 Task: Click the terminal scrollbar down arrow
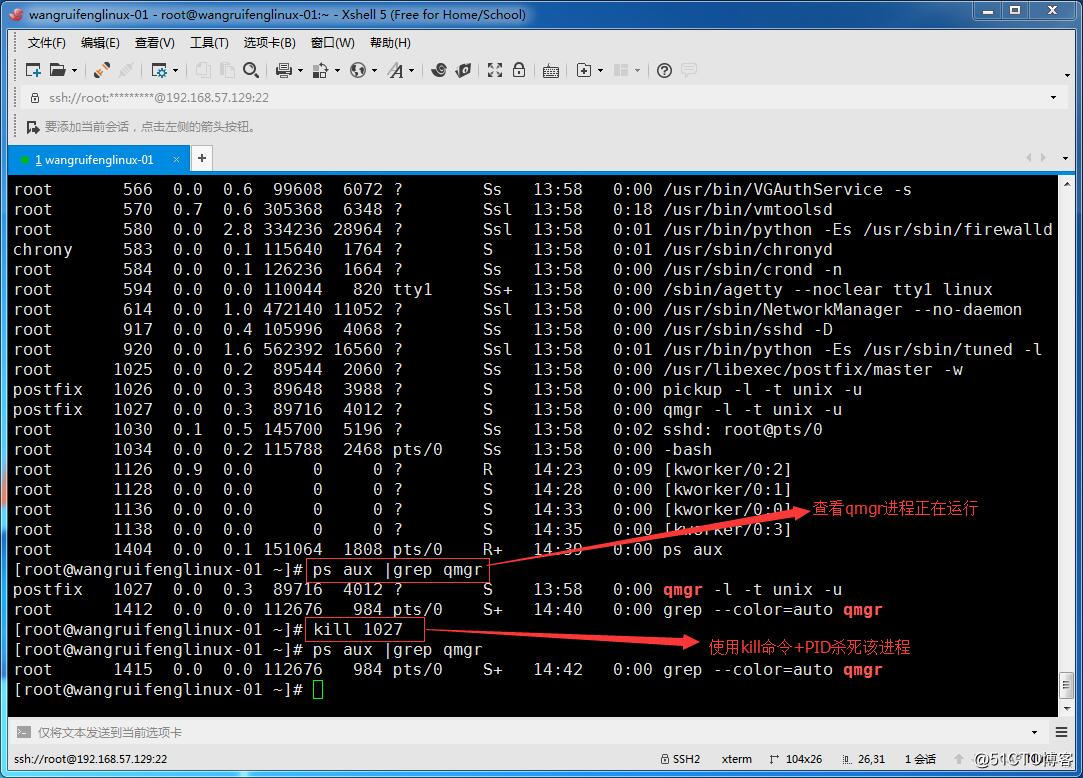(x=1066, y=708)
